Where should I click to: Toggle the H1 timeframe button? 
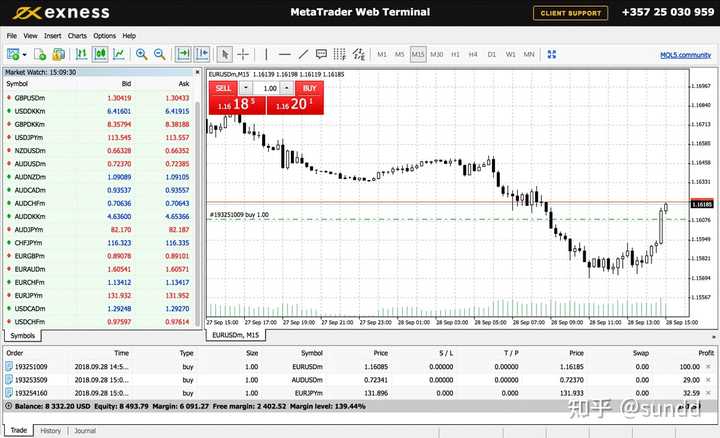[455, 54]
